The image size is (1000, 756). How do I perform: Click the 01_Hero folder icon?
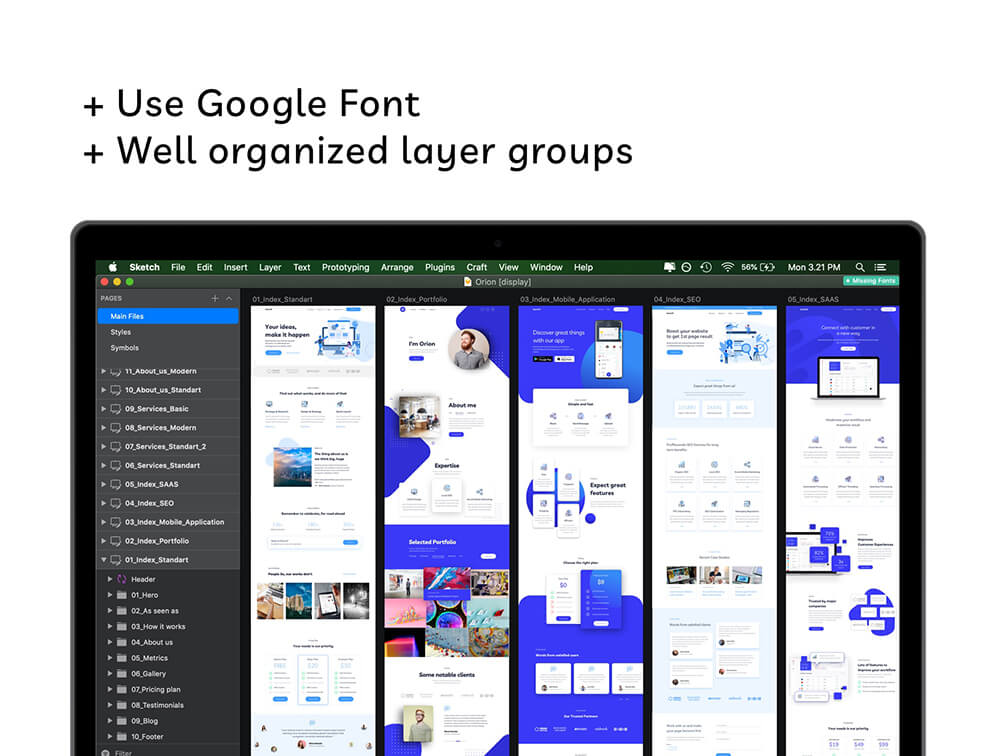tap(122, 595)
